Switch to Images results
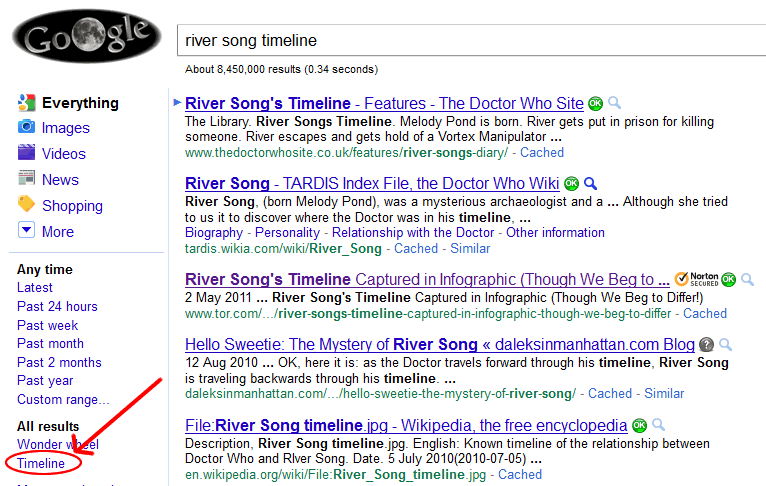This screenshot has height=486, width=766. [65, 128]
